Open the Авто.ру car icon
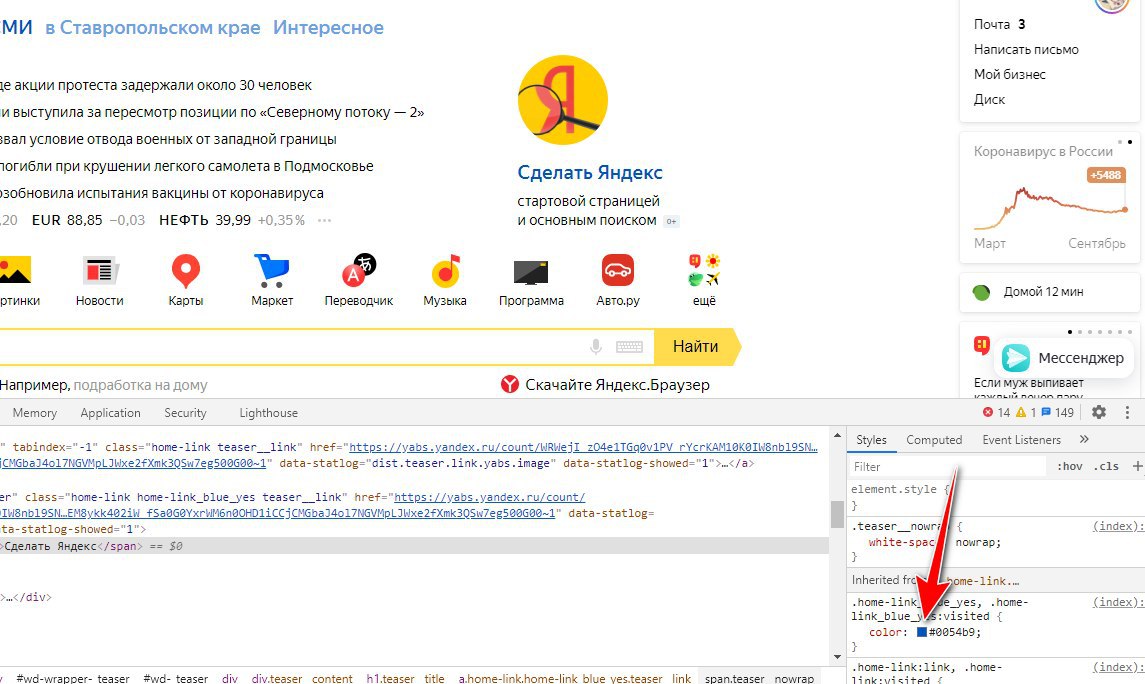Image resolution: width=1145 pixels, height=684 pixels. click(618, 271)
